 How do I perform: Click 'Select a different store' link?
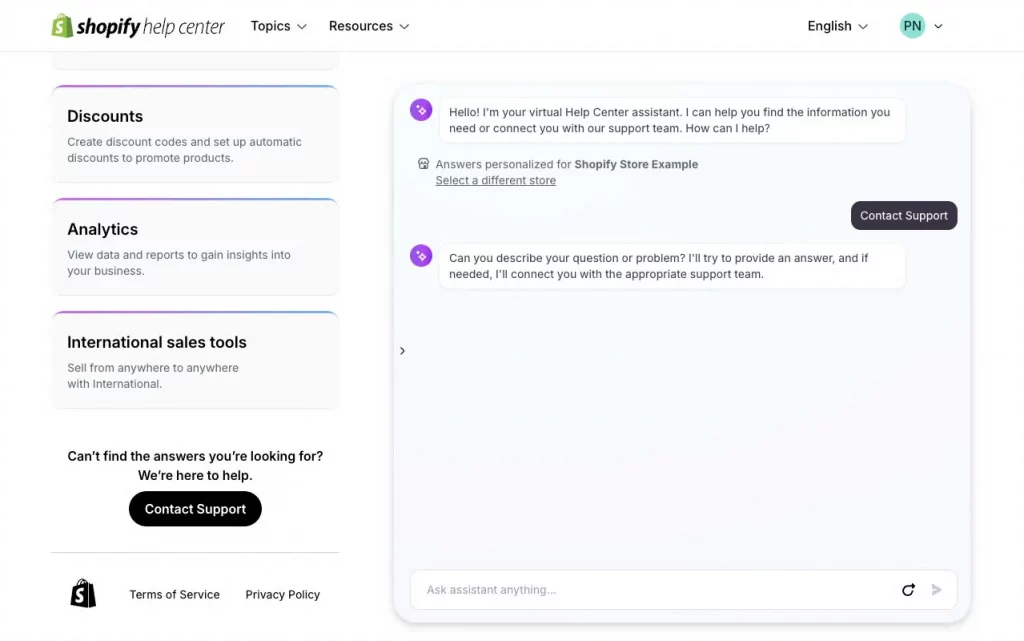click(496, 180)
